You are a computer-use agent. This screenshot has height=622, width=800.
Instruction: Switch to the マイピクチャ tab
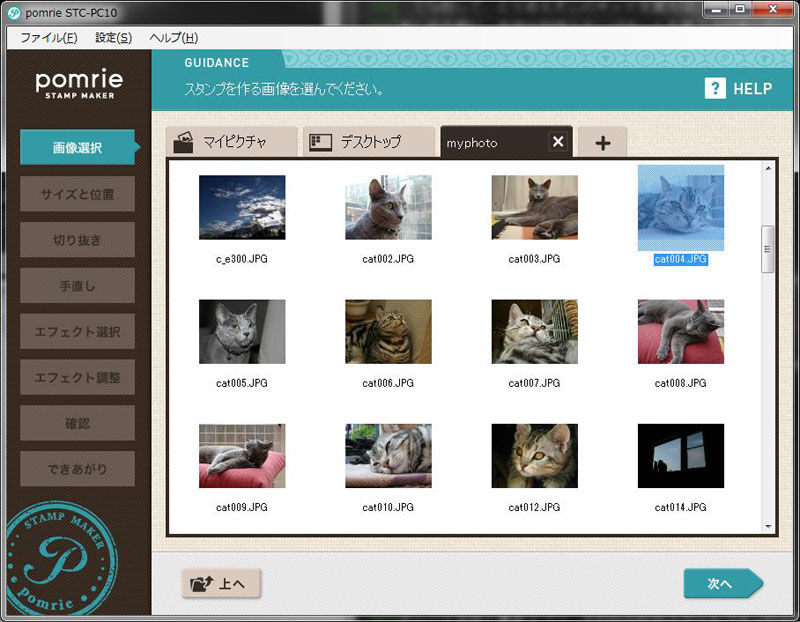click(232, 142)
